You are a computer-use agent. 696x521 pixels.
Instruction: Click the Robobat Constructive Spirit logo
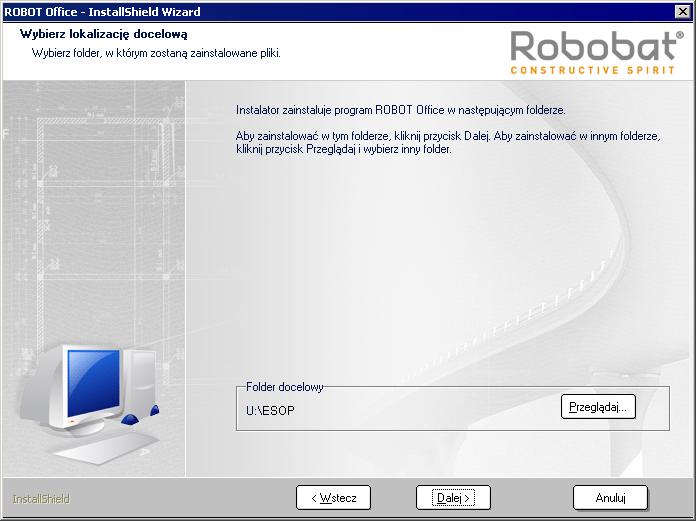(597, 52)
